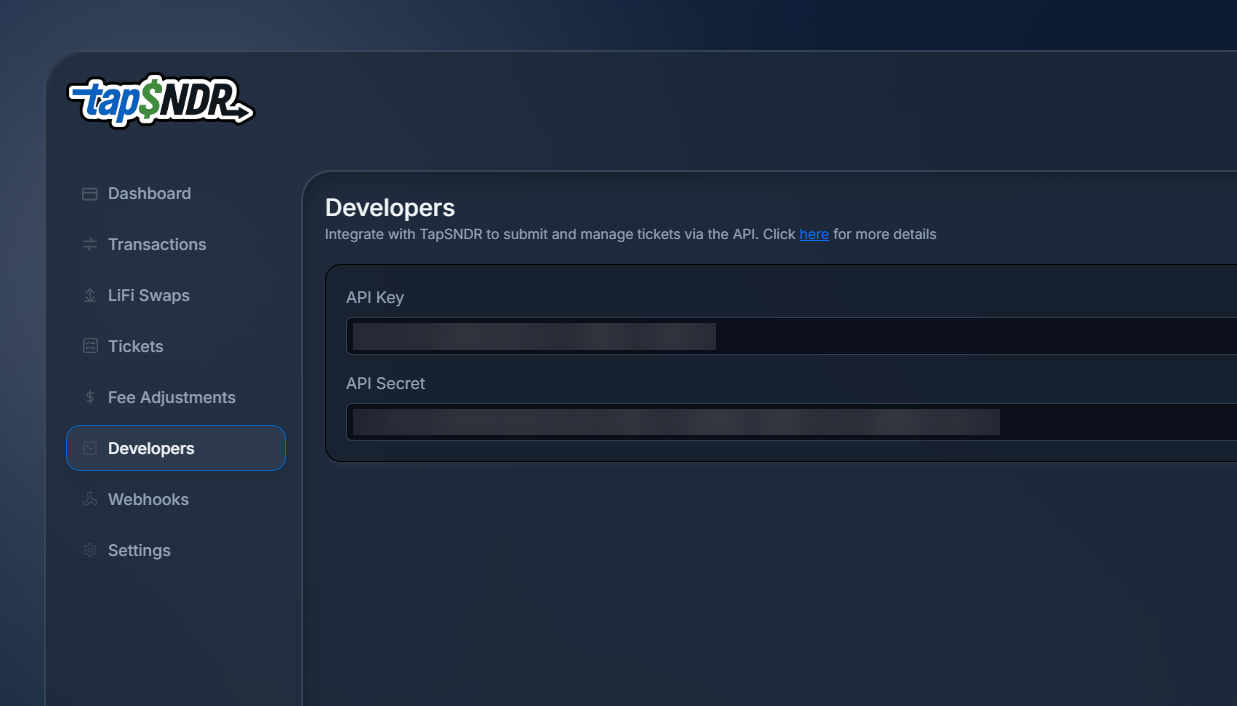Click the "API Key" label
The image size is (1237, 706).
pos(375,298)
